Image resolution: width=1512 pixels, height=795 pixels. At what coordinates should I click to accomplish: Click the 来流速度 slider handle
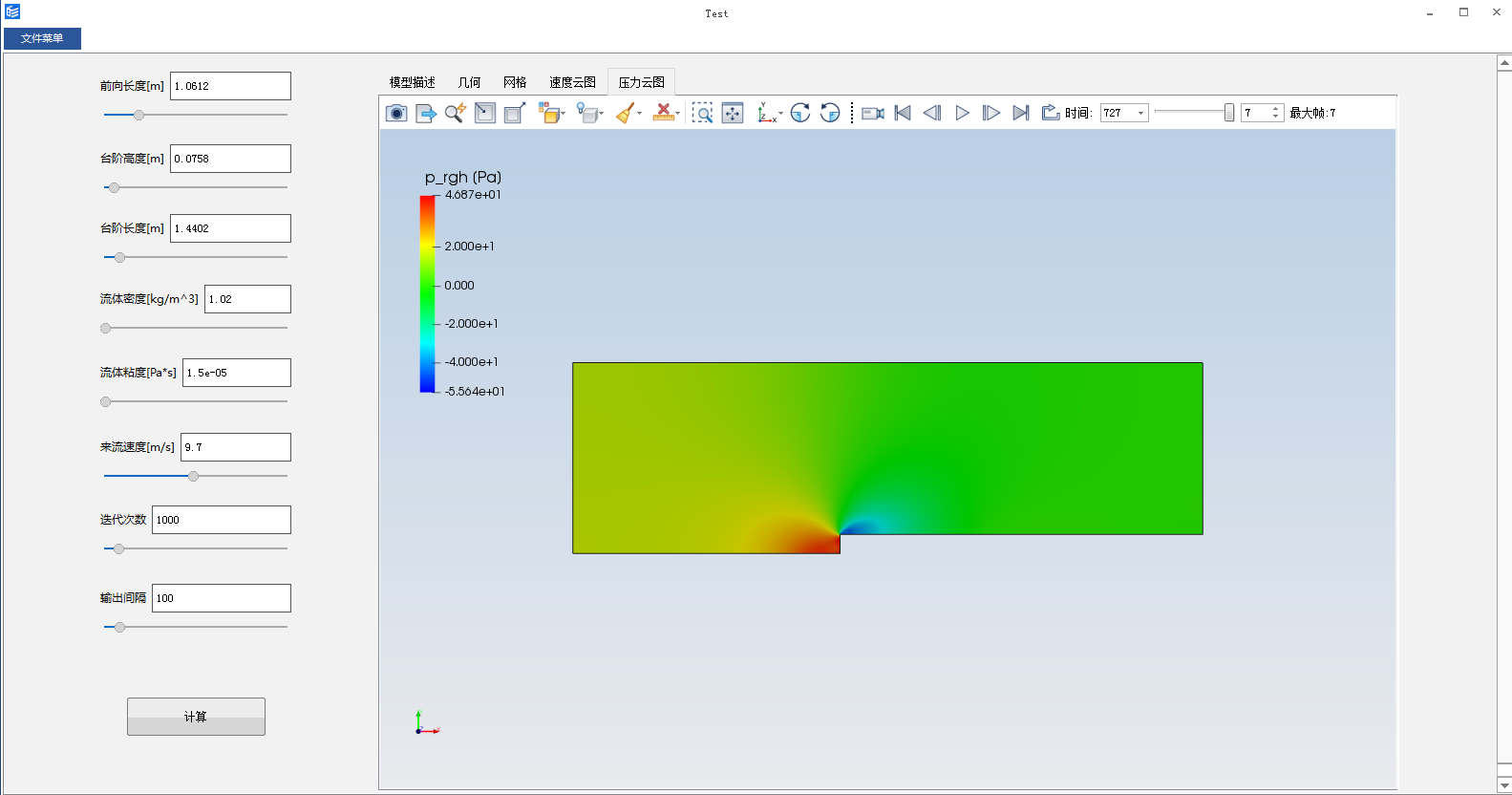tap(194, 476)
